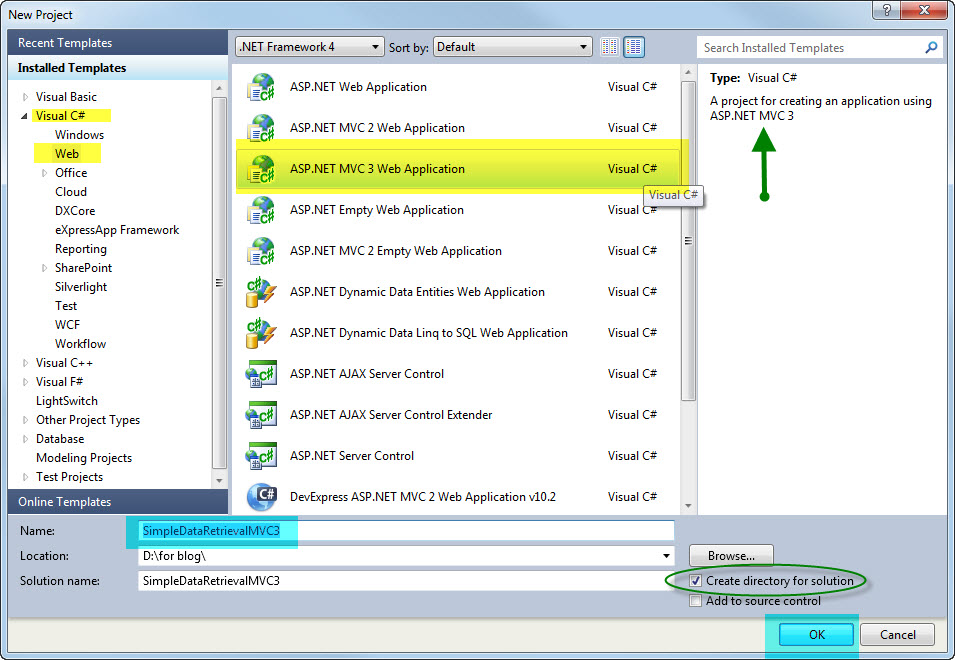Screen dimensions: 955x660
Task: Click Browse to choose a location
Action: click(731, 556)
